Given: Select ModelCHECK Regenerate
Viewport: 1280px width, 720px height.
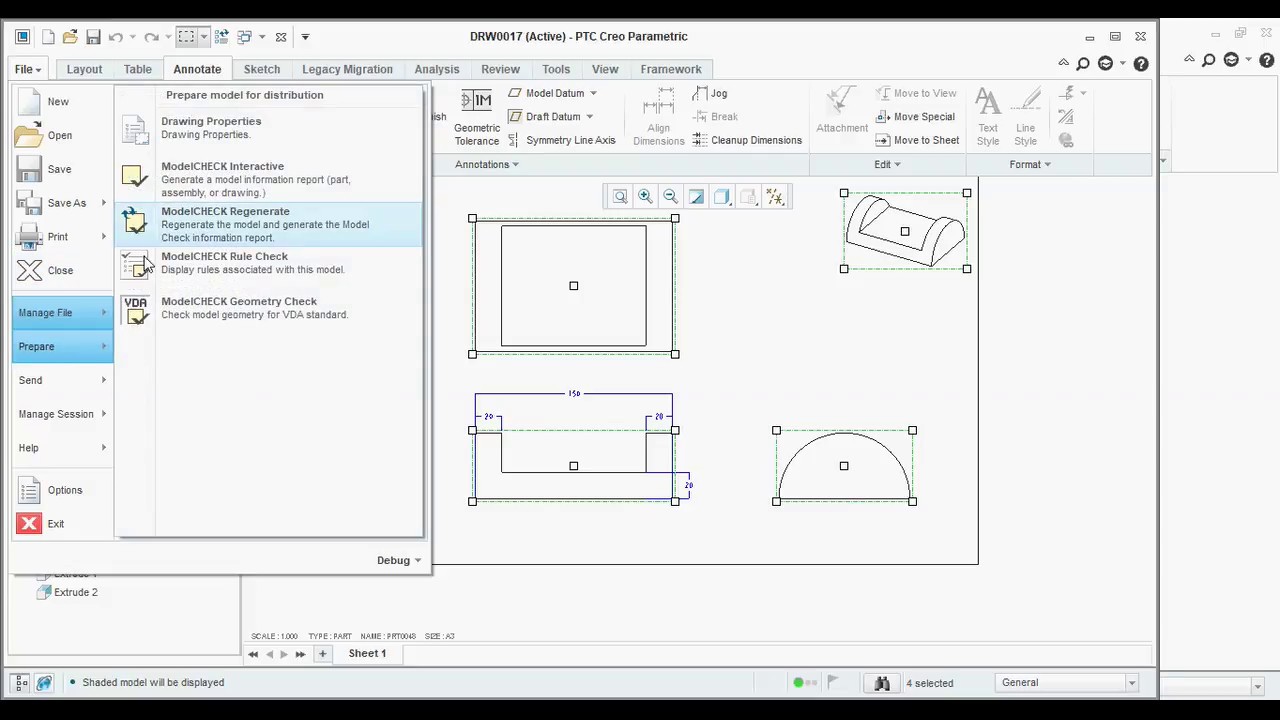Looking at the screenshot, I should pos(270,224).
